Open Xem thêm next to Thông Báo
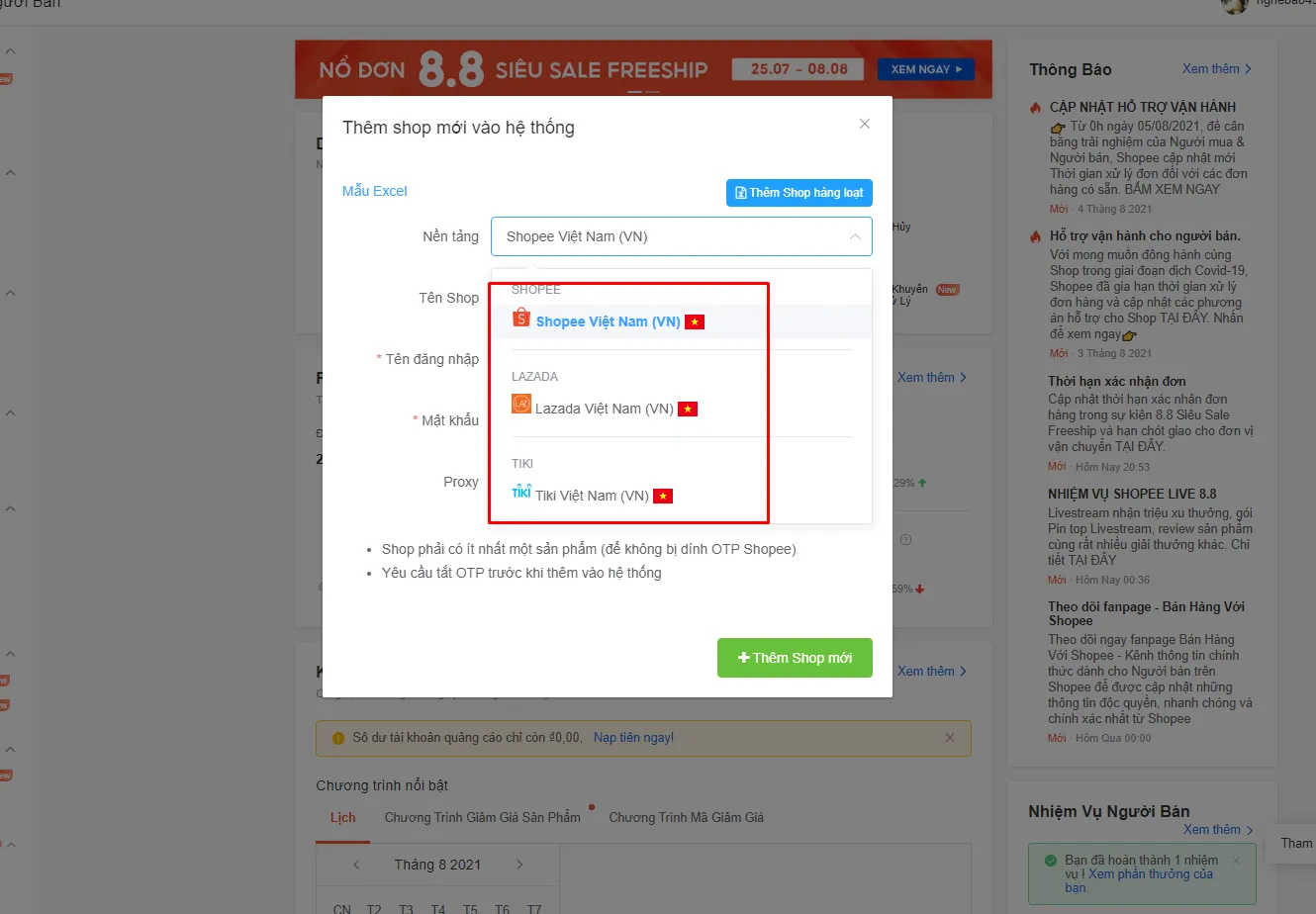The image size is (1316, 914). pos(1217,69)
